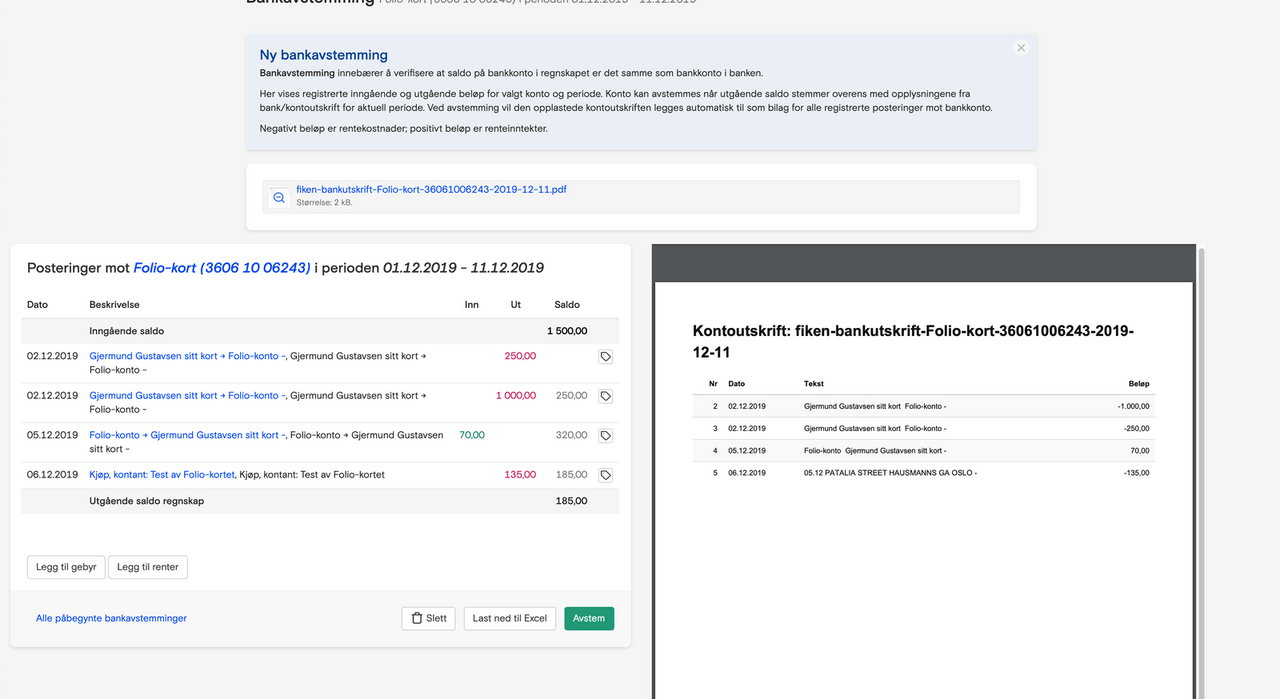The image size is (1280, 699).
Task: Click the PATALIA STREET HAUSMANNS GA OSLO text
Action: point(890,473)
